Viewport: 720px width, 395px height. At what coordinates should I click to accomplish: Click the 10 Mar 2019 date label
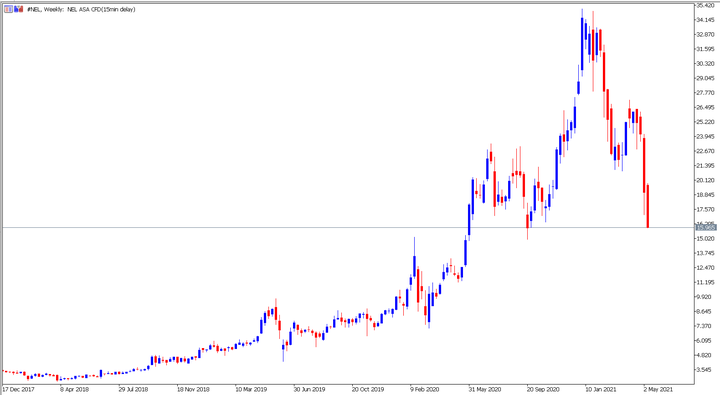251,389
